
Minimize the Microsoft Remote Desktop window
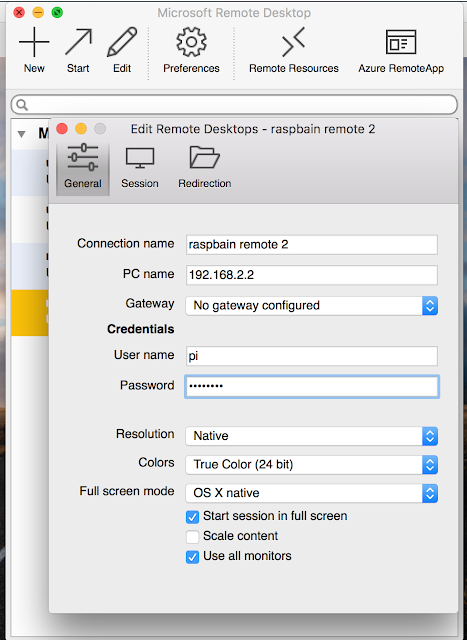point(38,13)
